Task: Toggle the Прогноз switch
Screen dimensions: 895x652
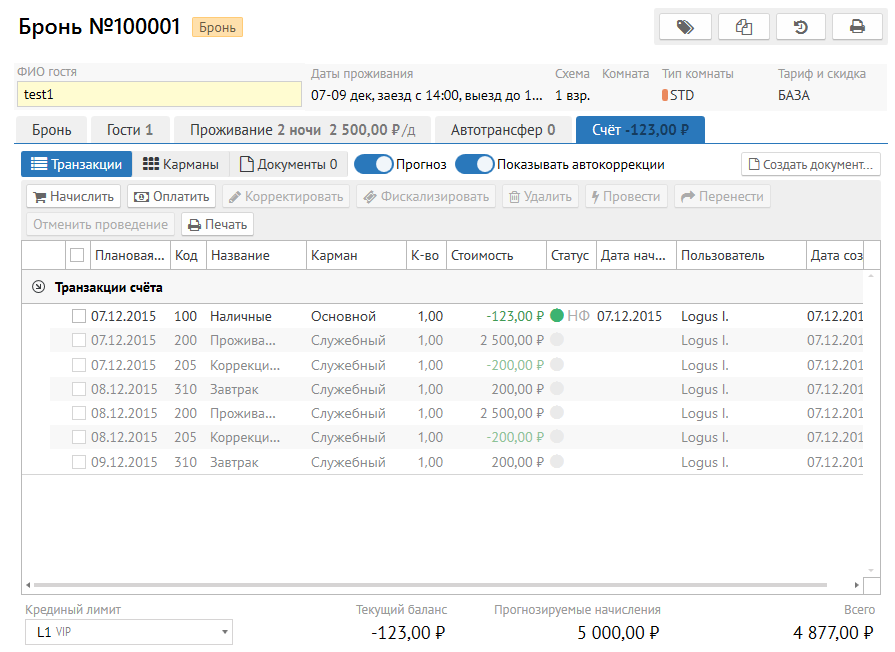Action: click(373, 164)
